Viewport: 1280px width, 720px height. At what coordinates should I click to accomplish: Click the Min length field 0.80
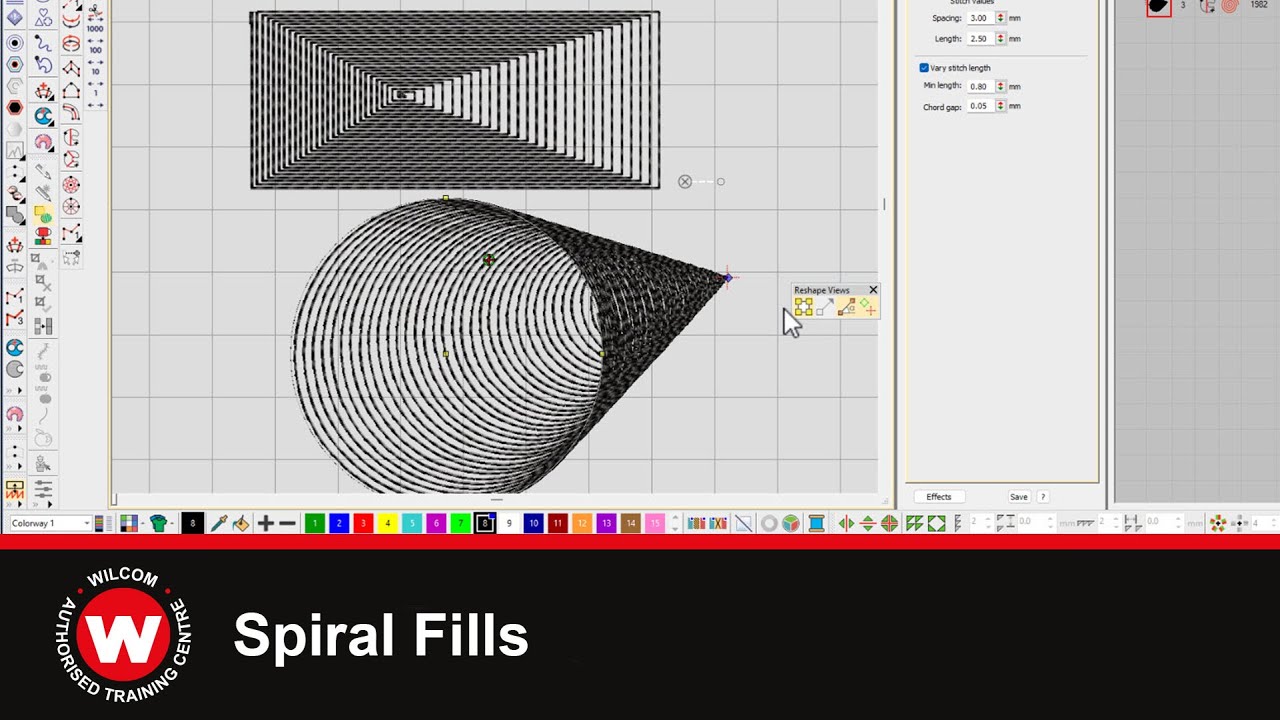(980, 87)
